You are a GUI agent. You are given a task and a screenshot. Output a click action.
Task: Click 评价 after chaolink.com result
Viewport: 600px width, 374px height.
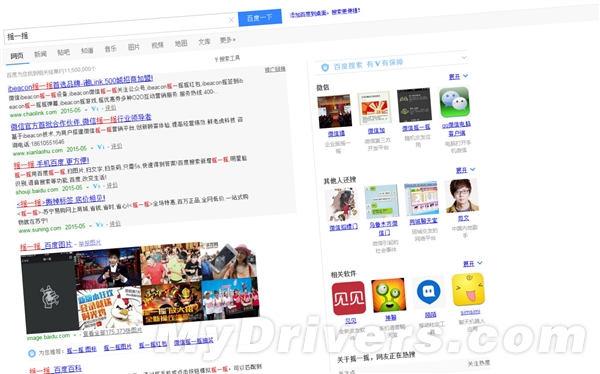point(110,108)
